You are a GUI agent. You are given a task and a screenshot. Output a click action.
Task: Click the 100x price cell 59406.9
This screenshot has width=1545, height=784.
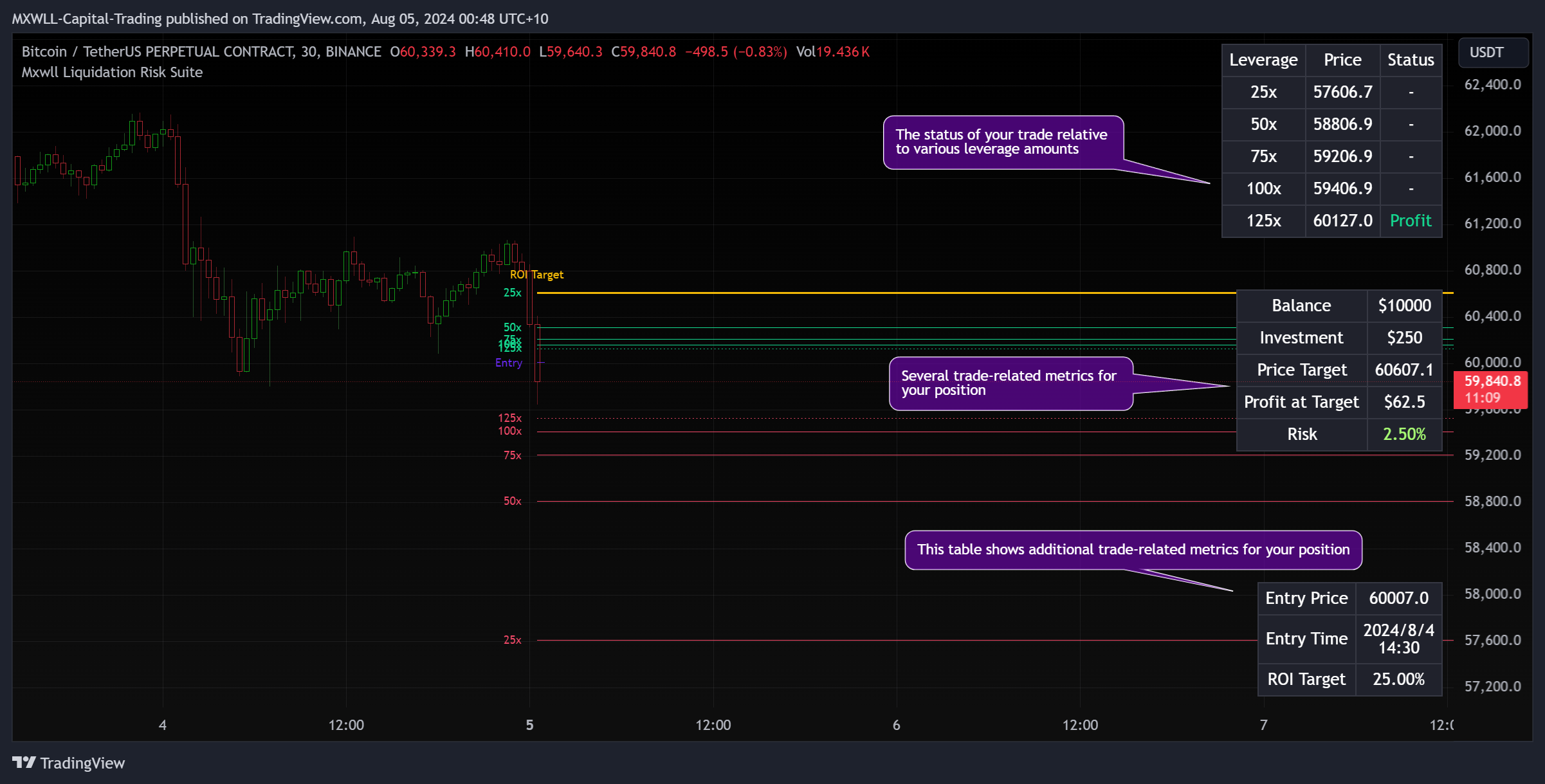[1342, 188]
